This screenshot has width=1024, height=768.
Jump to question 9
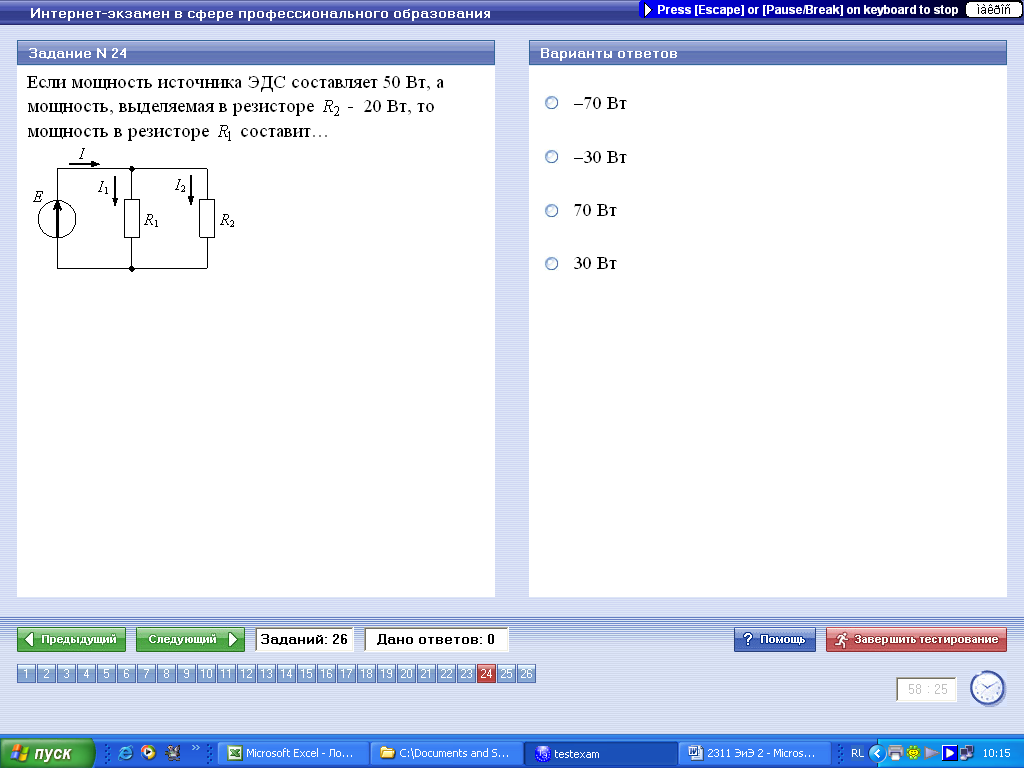click(186, 673)
